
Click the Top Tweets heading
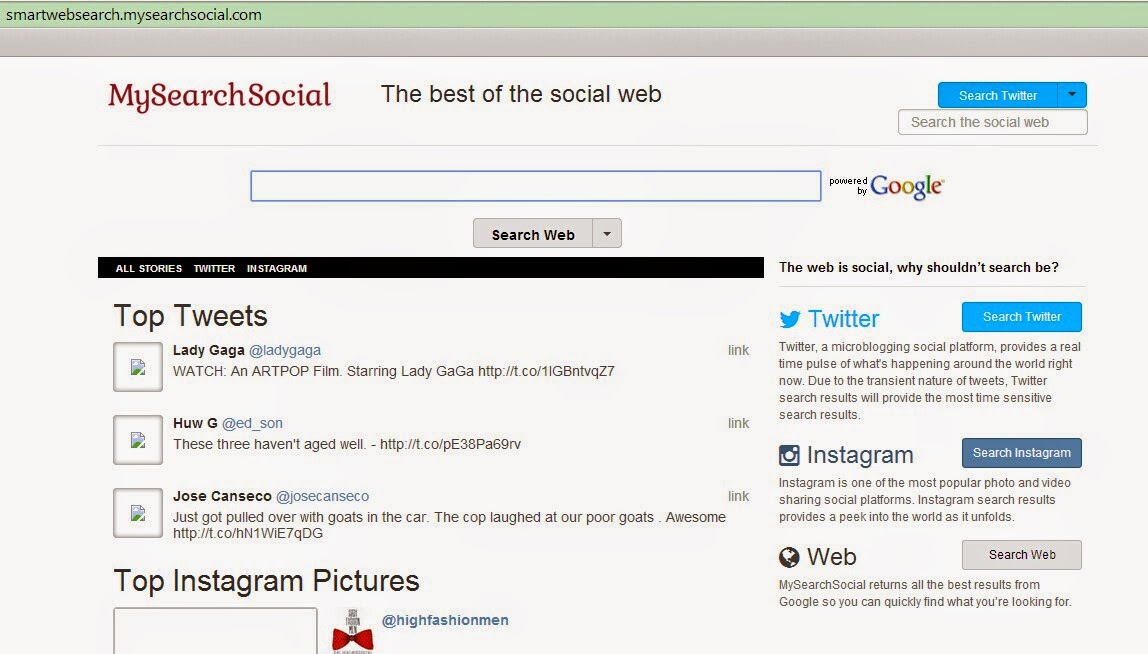tap(190, 316)
